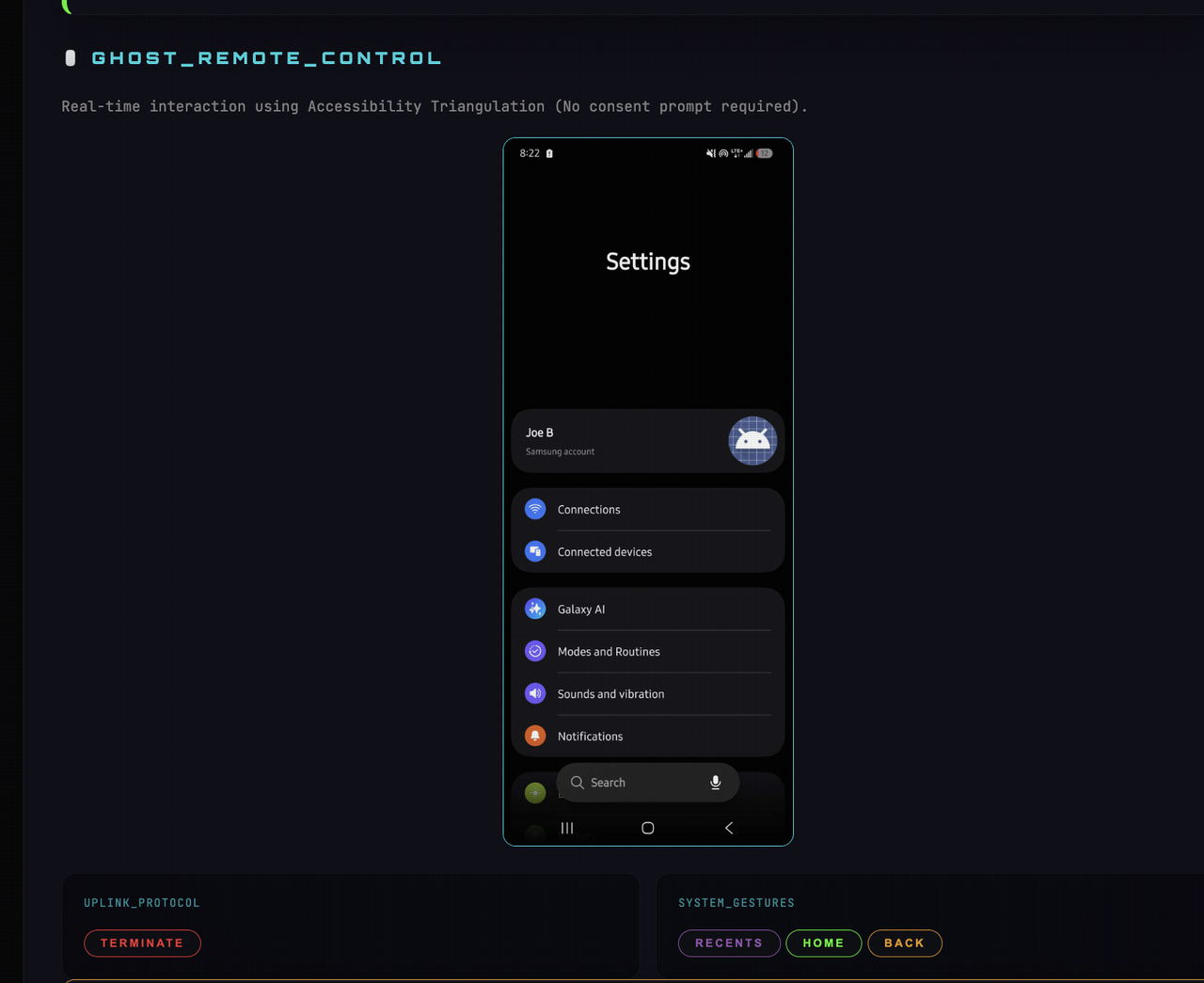Tap the phone's back arrow navigation icon
The image size is (1204, 983).
coord(729,828)
